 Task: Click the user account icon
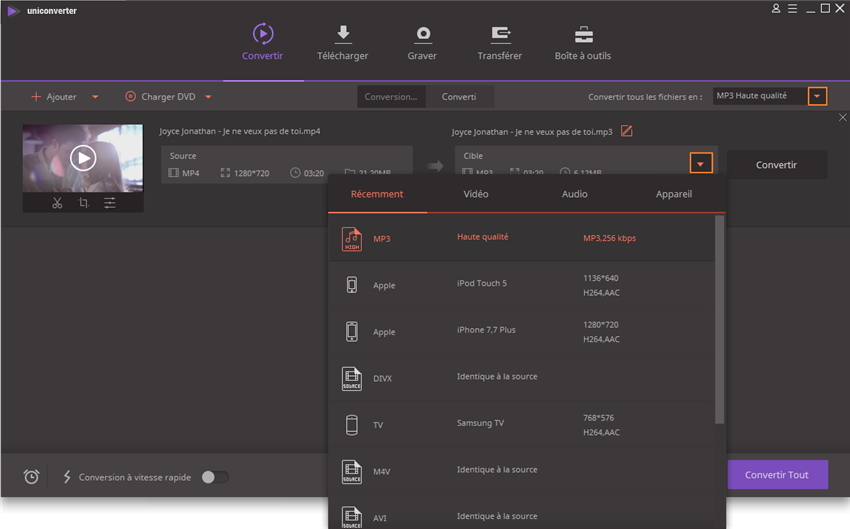pos(776,9)
